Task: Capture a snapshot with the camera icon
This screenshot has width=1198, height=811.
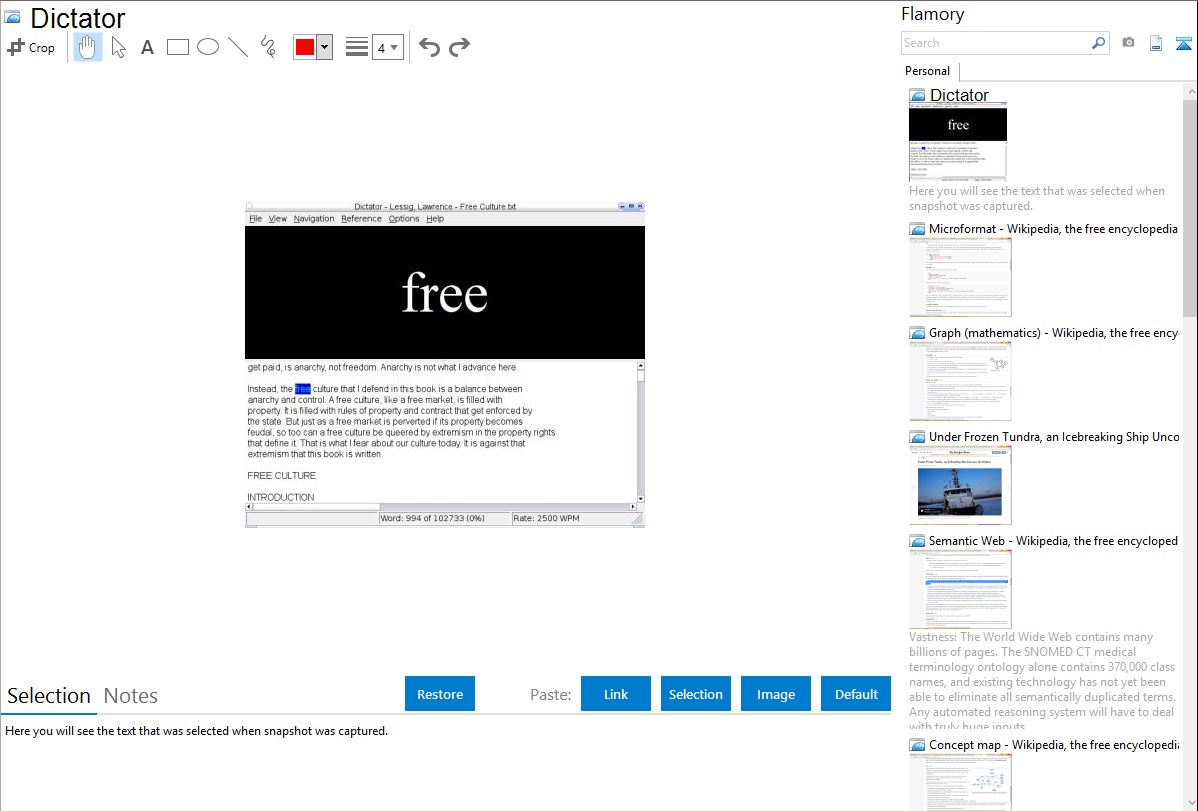Action: [1128, 43]
